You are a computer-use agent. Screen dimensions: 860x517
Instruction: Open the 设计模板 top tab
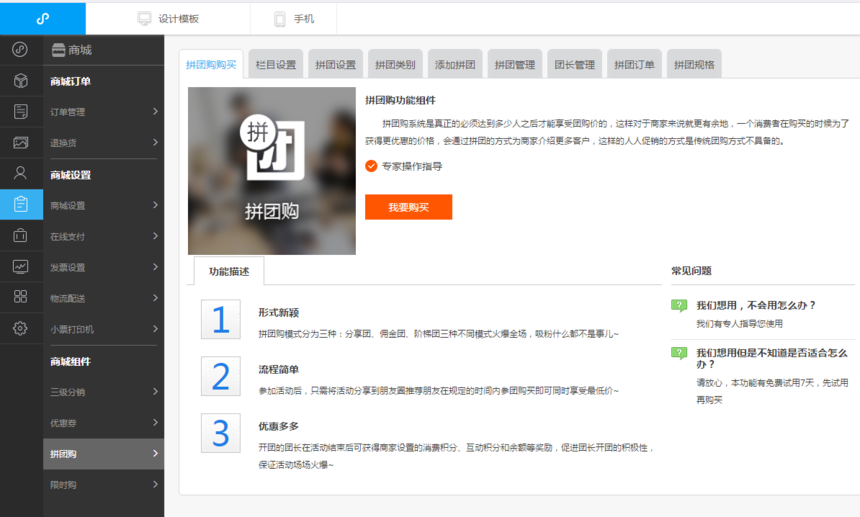[x=168, y=18]
